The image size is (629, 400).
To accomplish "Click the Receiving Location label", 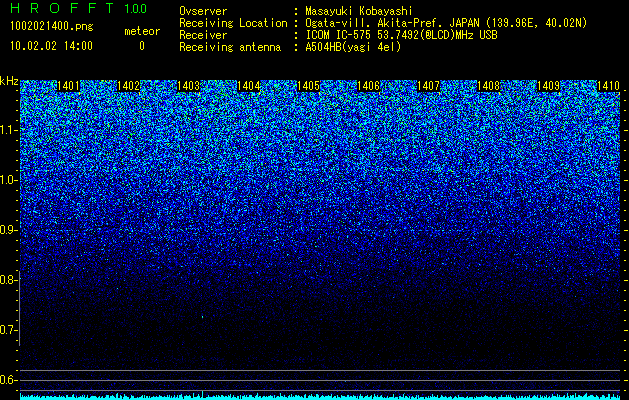I will [x=233, y=23].
